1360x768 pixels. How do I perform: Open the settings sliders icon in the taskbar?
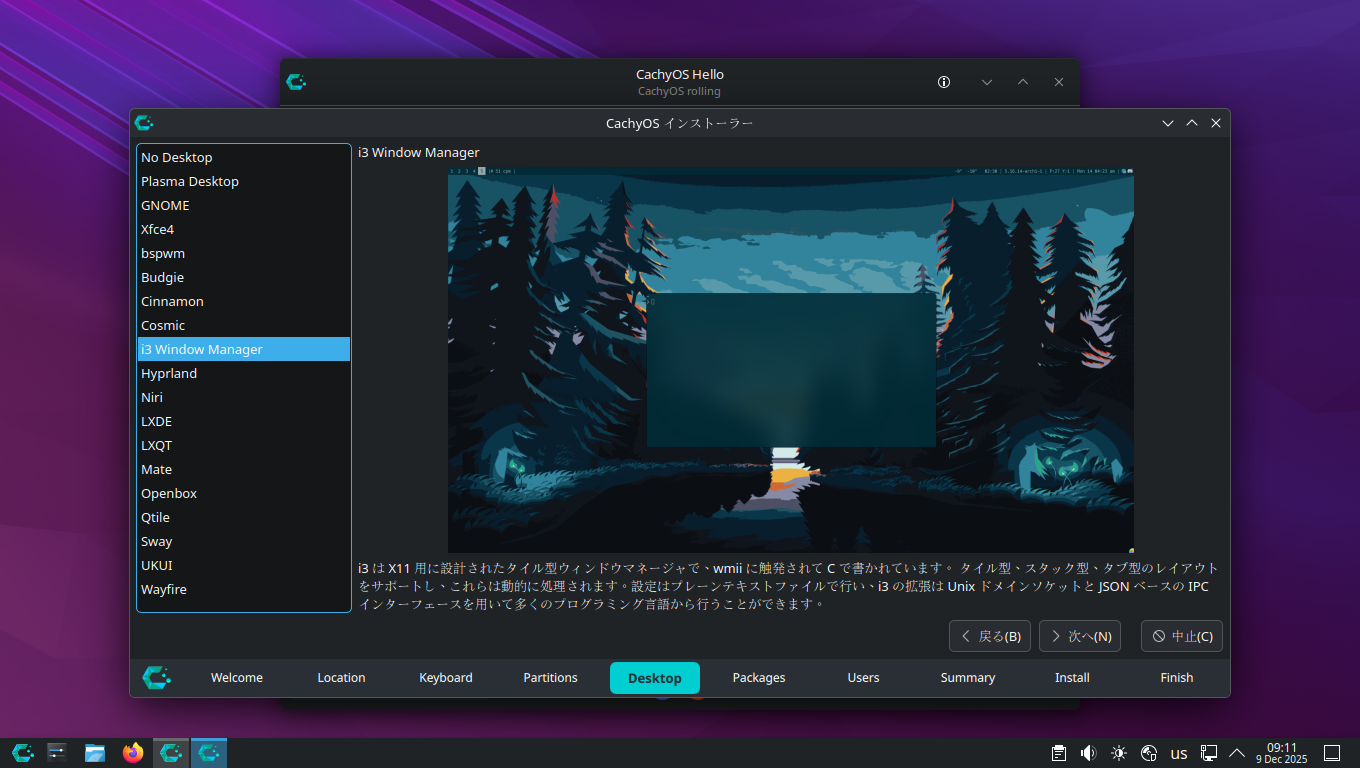[x=57, y=753]
